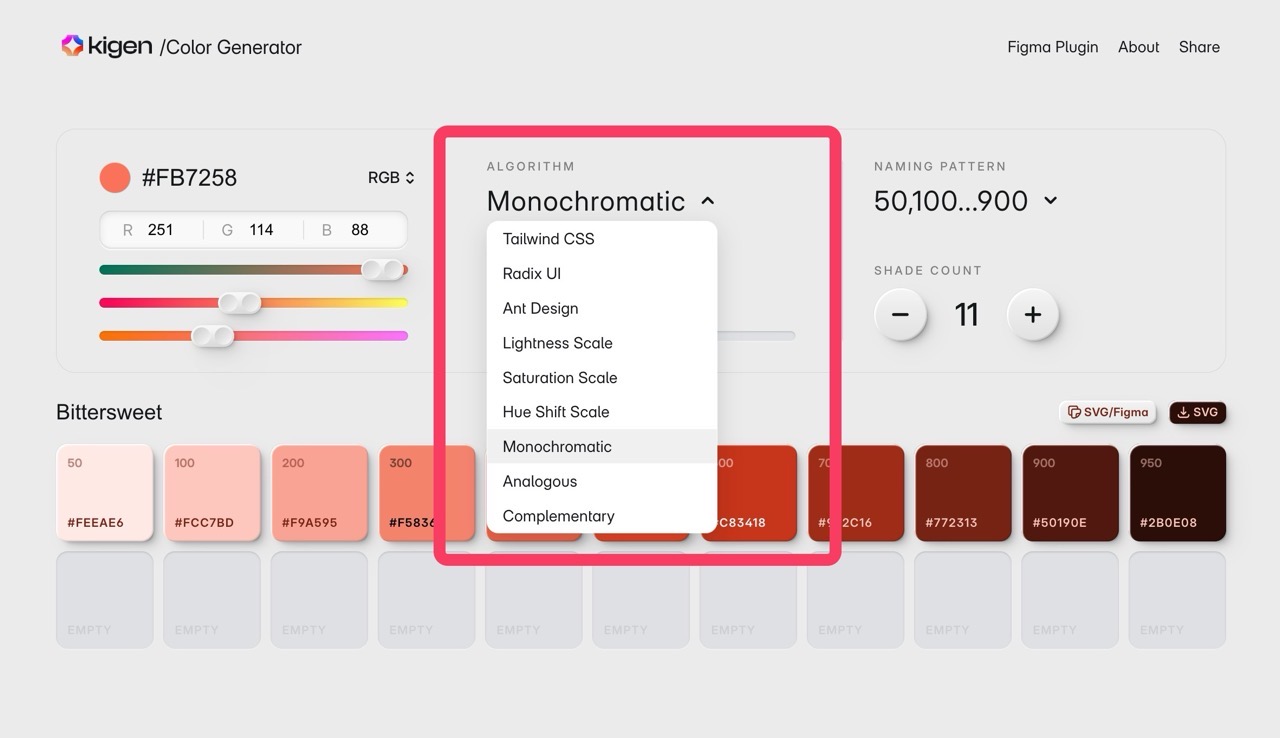Click the plus button for shade count
Screen dimensions: 1280x738
click(x=1032, y=315)
